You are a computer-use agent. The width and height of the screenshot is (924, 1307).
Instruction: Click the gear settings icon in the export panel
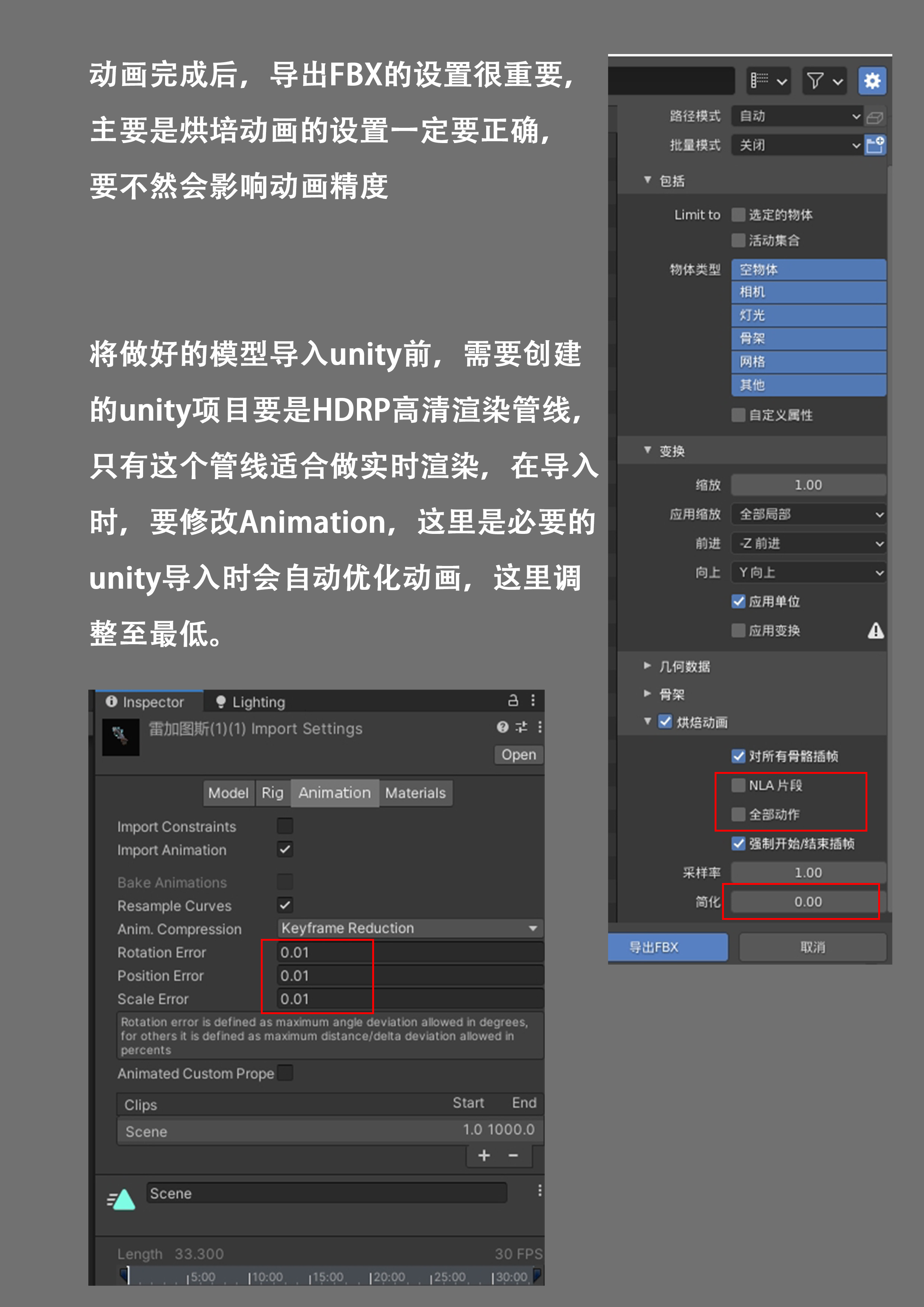(x=871, y=80)
